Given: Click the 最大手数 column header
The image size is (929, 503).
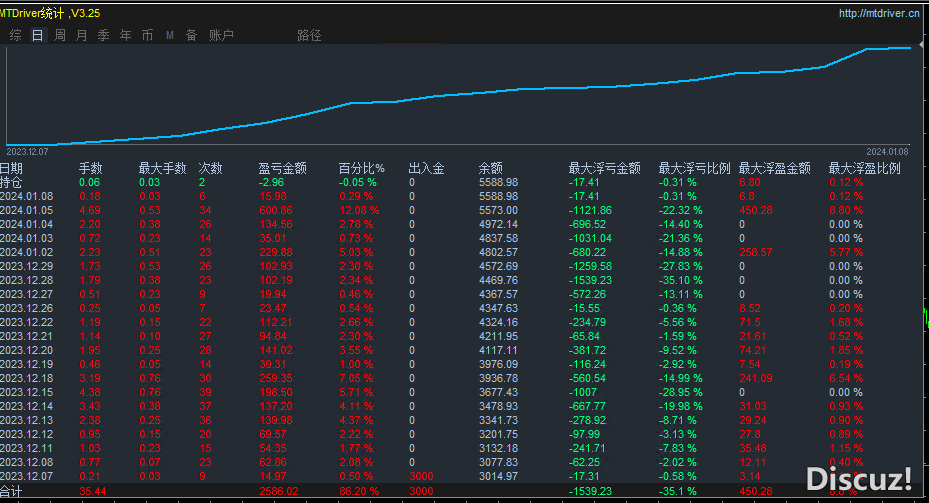Looking at the screenshot, I should [x=162, y=168].
